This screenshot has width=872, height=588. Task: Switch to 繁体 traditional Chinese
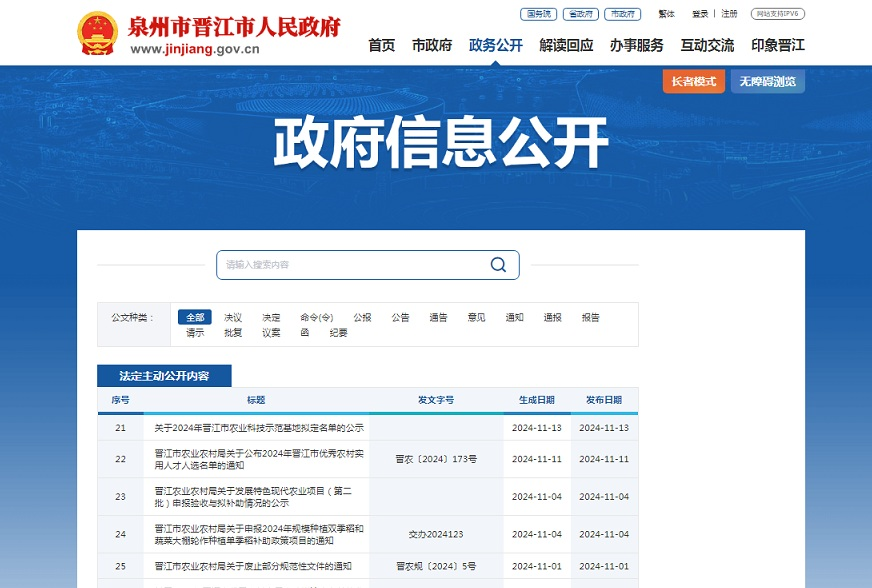point(666,14)
